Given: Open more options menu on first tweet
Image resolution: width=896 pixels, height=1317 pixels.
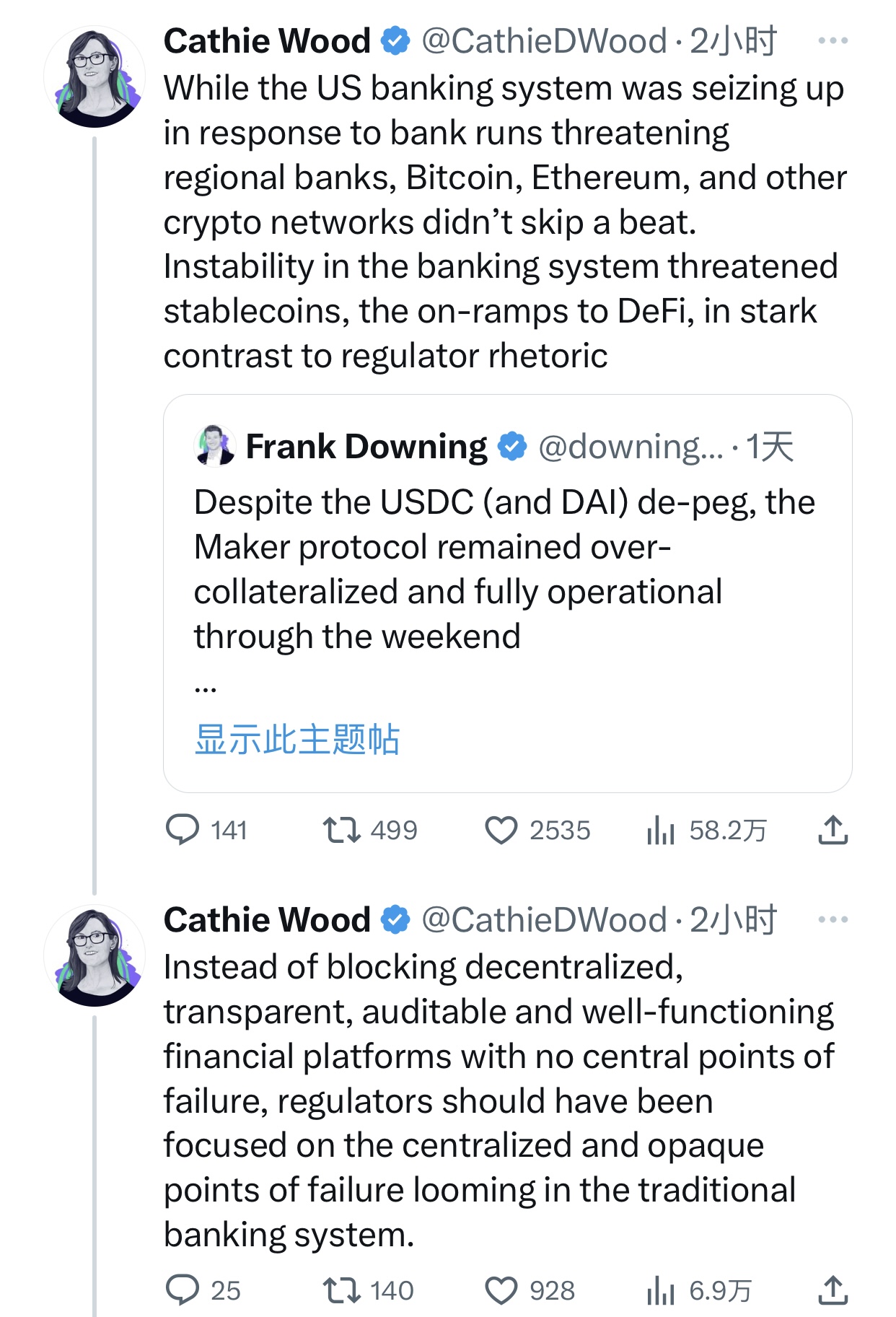Looking at the screenshot, I should [x=833, y=41].
